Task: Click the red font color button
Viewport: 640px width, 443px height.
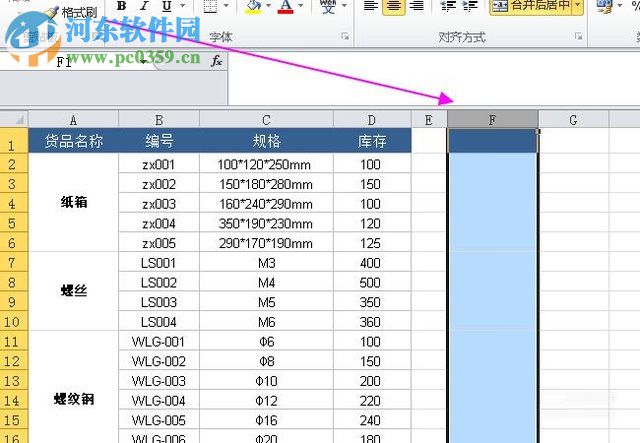Action: (286, 6)
